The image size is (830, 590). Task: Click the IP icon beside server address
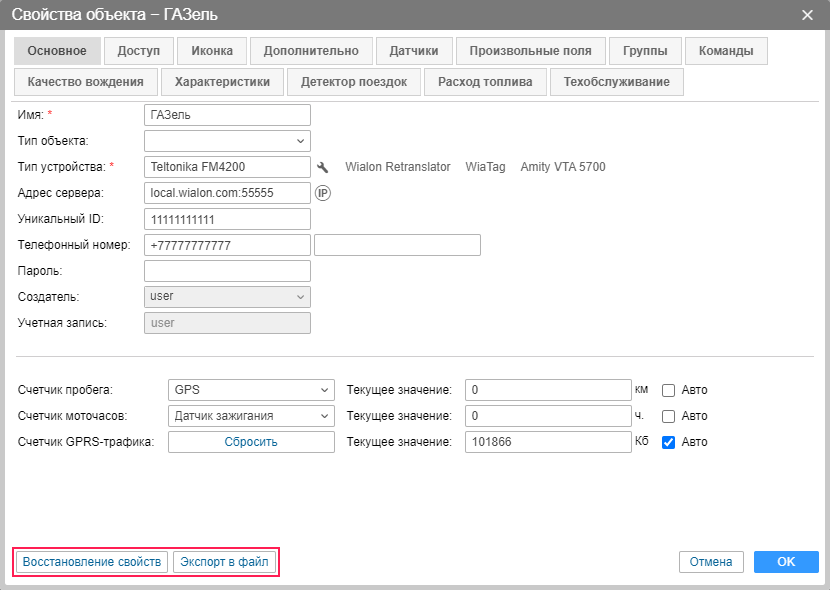pyautogui.click(x=323, y=193)
